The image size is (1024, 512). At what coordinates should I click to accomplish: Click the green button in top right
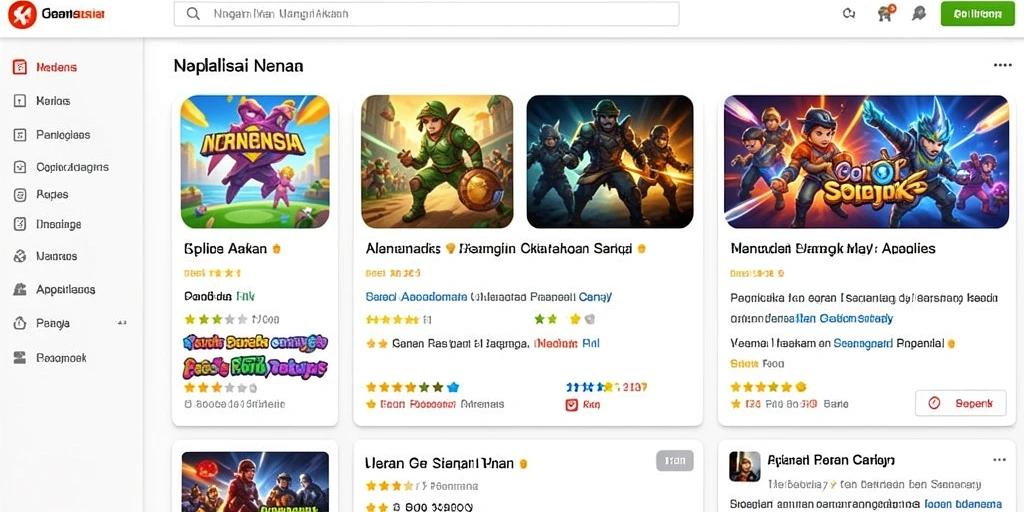pos(978,14)
